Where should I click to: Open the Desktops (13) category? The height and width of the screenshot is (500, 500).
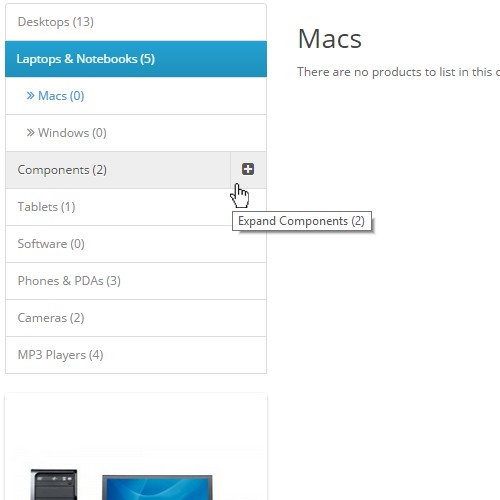click(x=136, y=22)
